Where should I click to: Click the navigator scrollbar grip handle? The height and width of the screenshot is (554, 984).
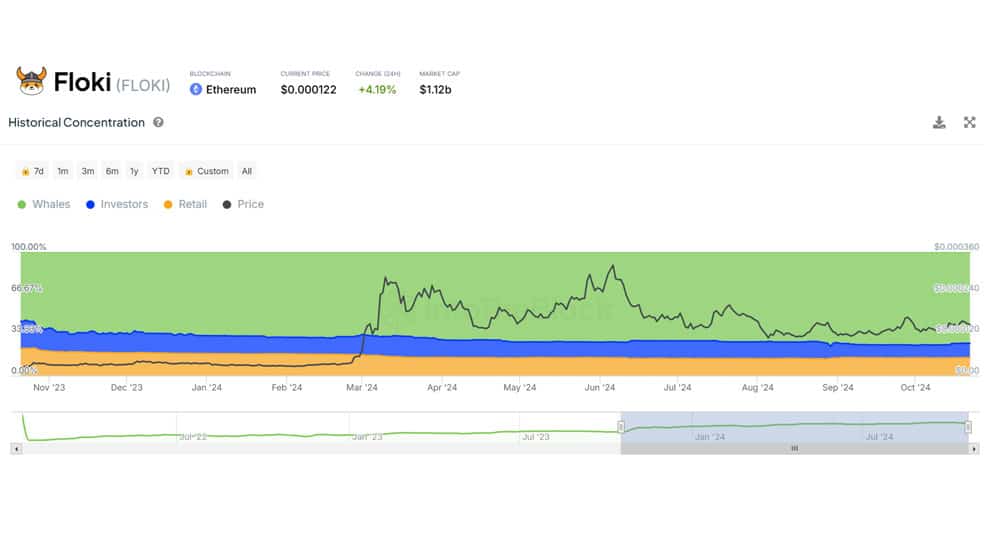pyautogui.click(x=794, y=449)
